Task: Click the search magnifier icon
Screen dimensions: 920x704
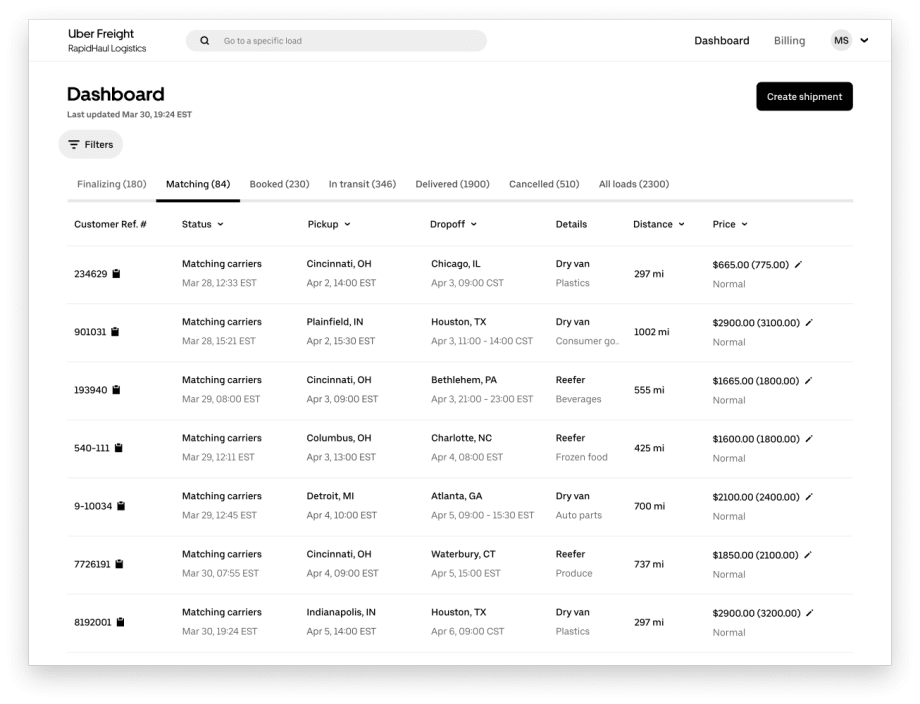Action: (x=204, y=40)
